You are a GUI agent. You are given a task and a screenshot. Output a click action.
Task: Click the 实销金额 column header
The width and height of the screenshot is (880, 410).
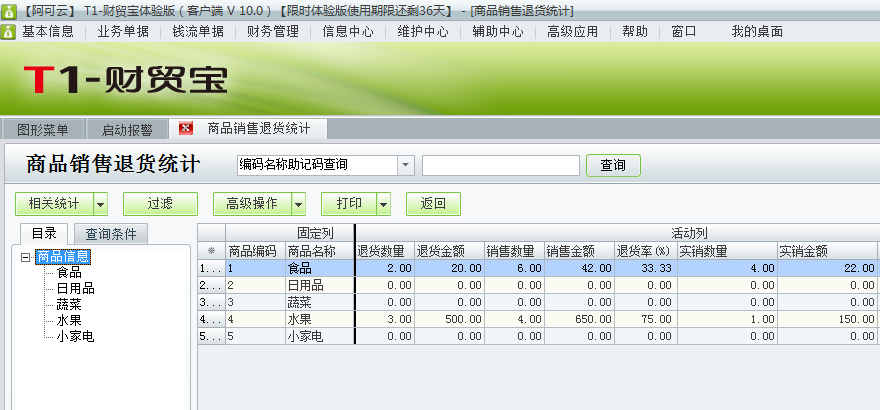[827, 251]
